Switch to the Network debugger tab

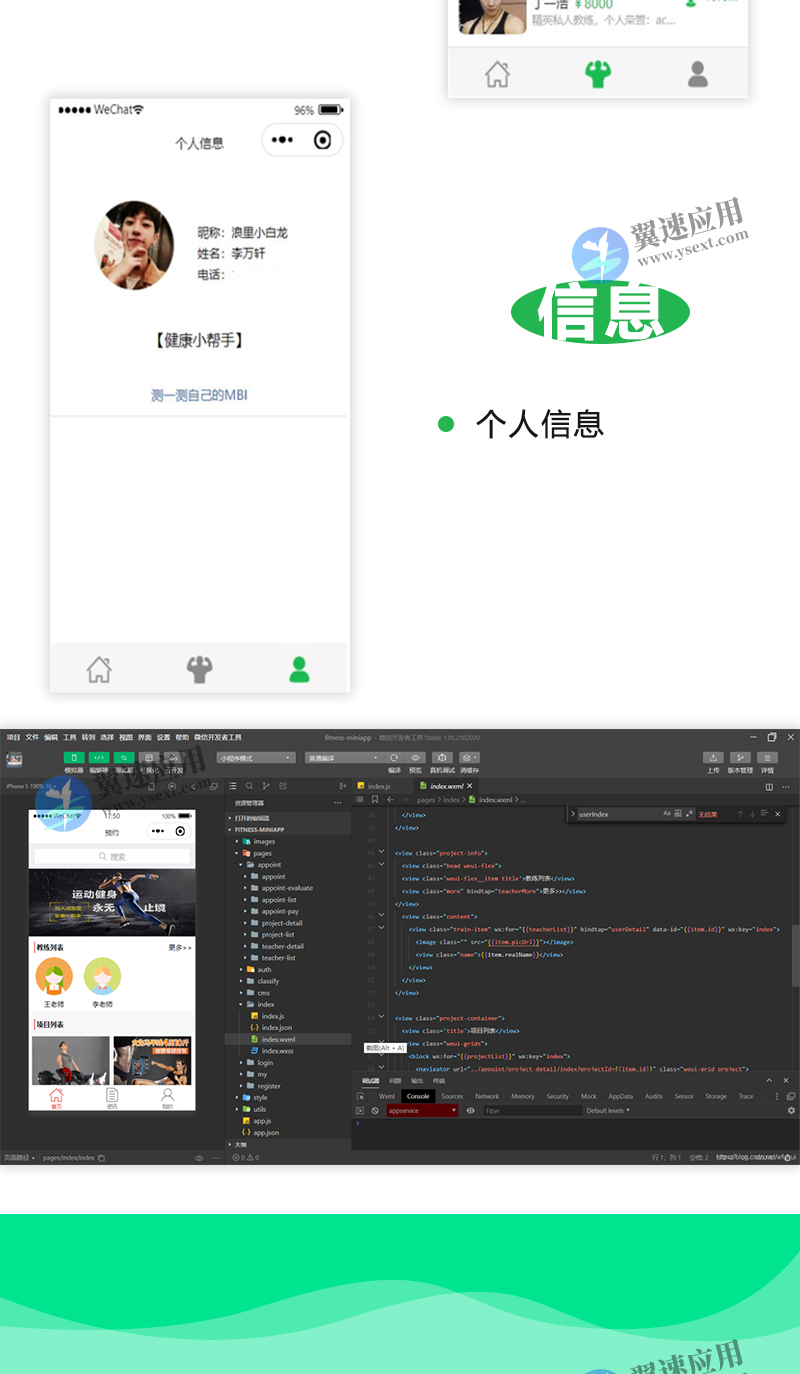(486, 1096)
